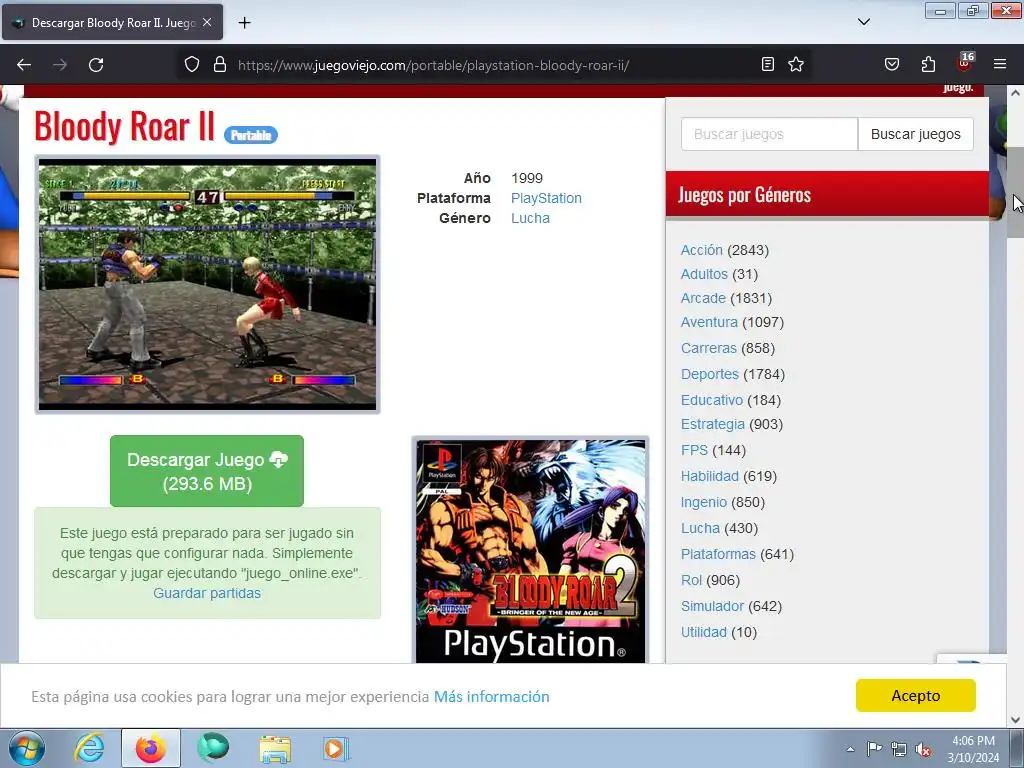Screen dimensions: 1024x768
Task: Open the FPS genre category
Action: (694, 451)
